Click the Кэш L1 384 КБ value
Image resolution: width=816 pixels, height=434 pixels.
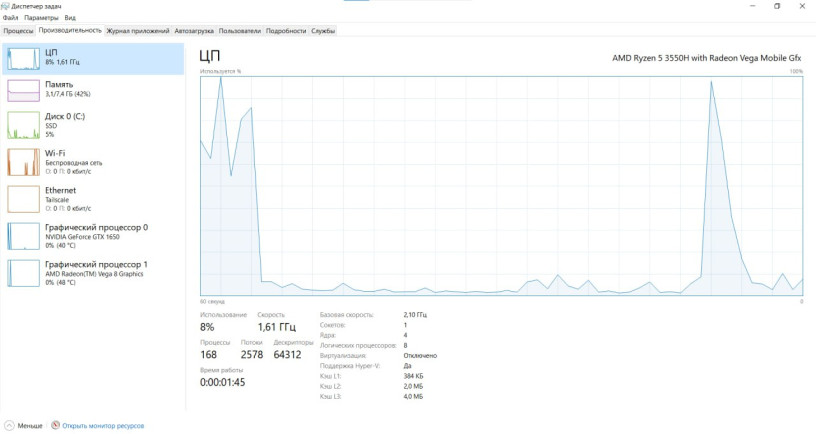413,376
